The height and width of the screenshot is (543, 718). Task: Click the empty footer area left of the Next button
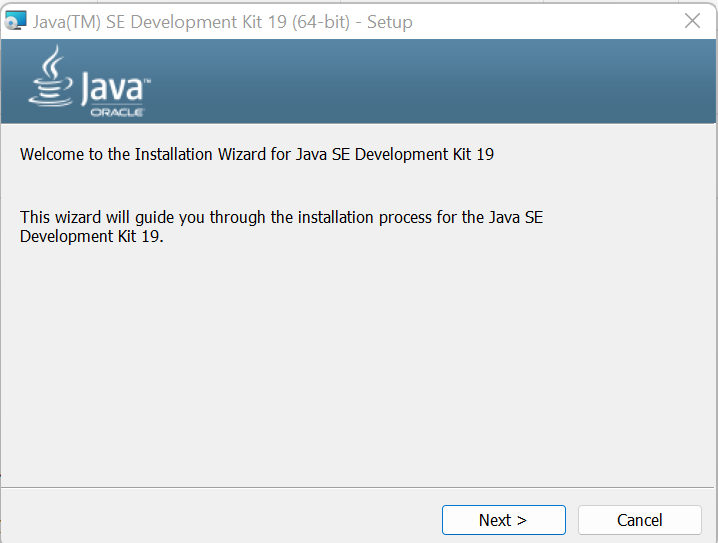point(220,520)
